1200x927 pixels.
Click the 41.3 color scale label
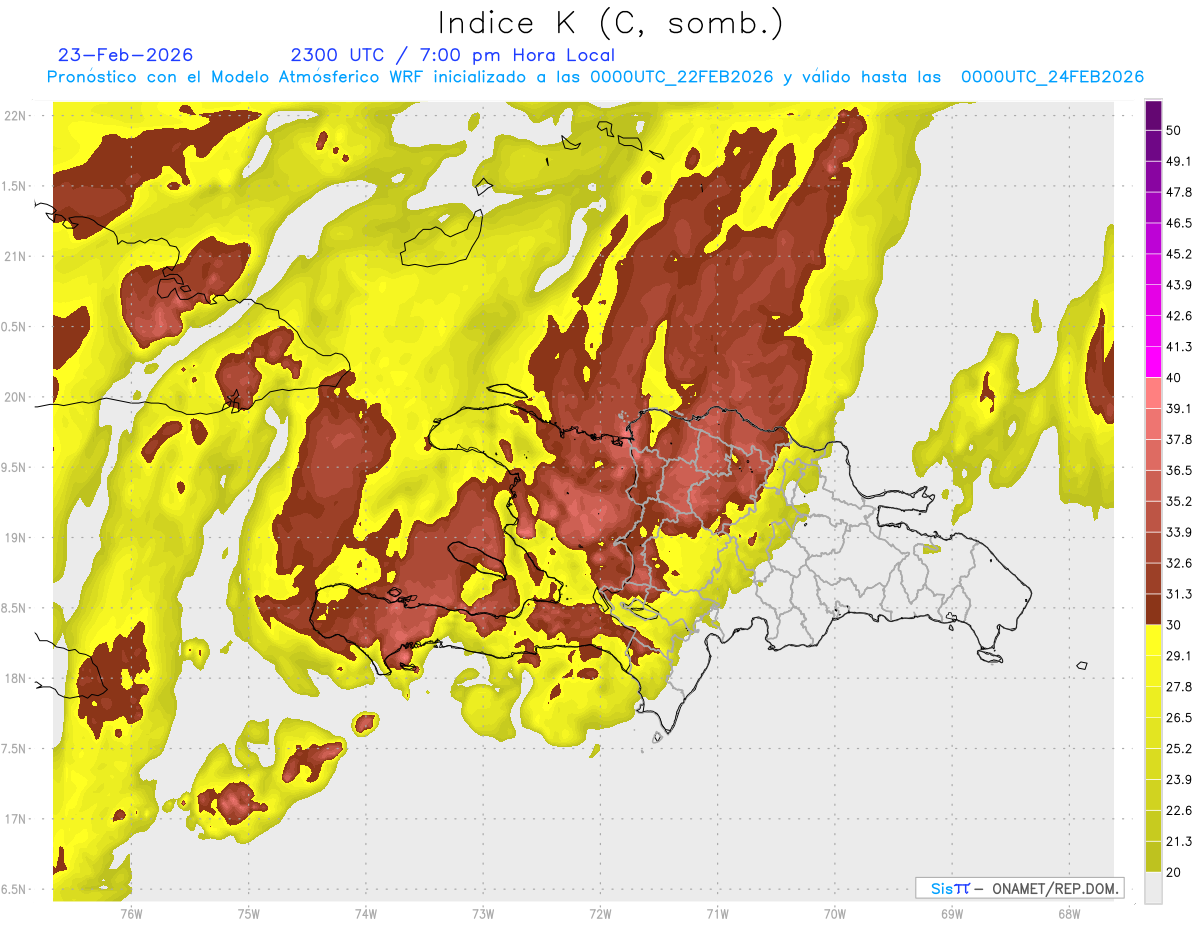pyautogui.click(x=1179, y=347)
